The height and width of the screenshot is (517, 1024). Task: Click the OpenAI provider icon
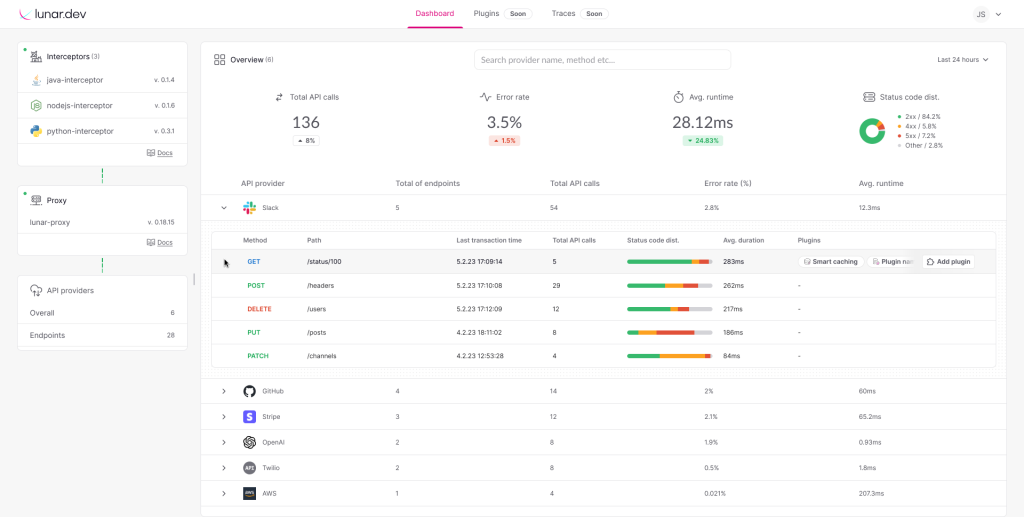249,442
